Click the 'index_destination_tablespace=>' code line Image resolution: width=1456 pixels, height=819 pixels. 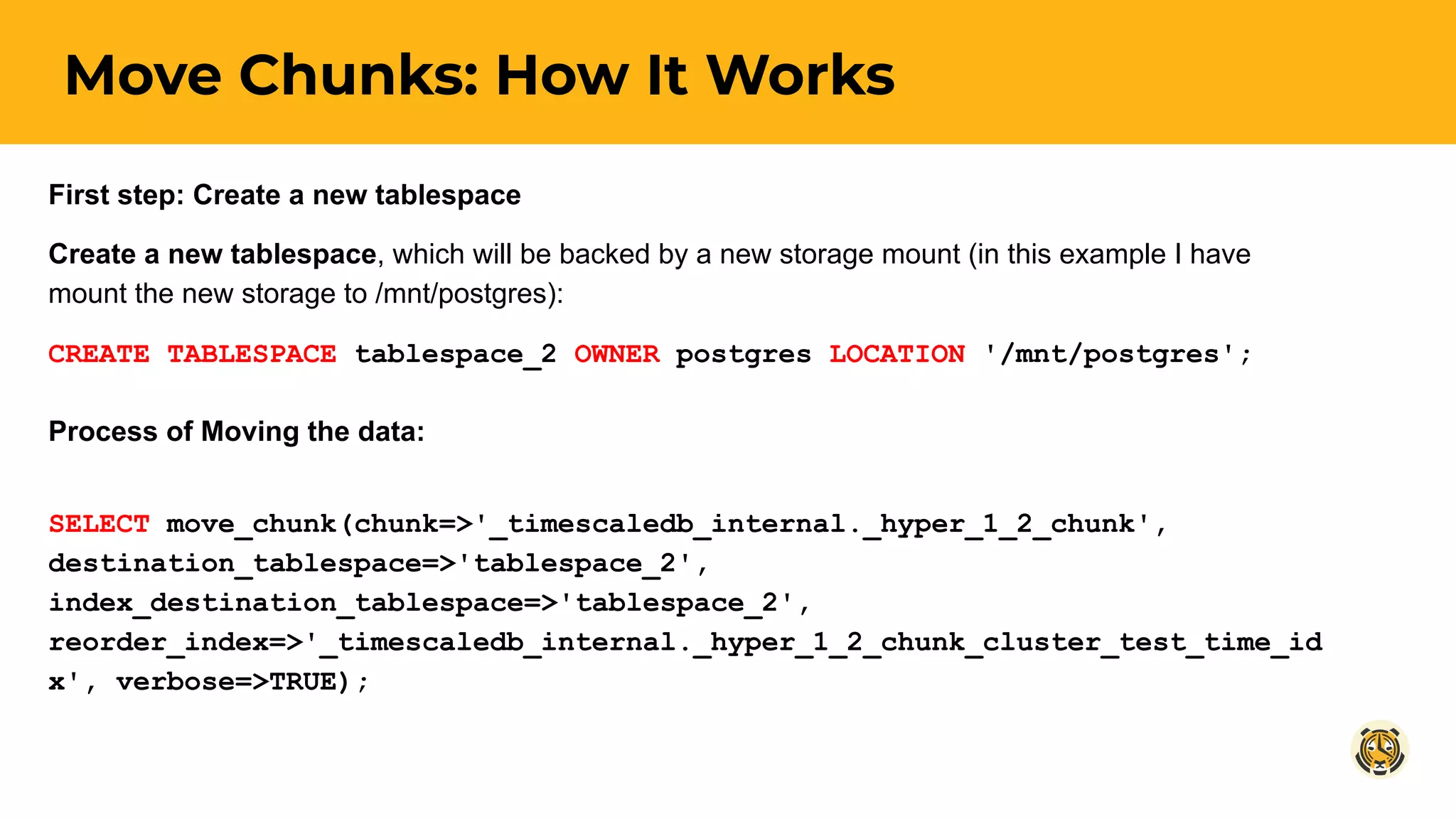point(429,604)
